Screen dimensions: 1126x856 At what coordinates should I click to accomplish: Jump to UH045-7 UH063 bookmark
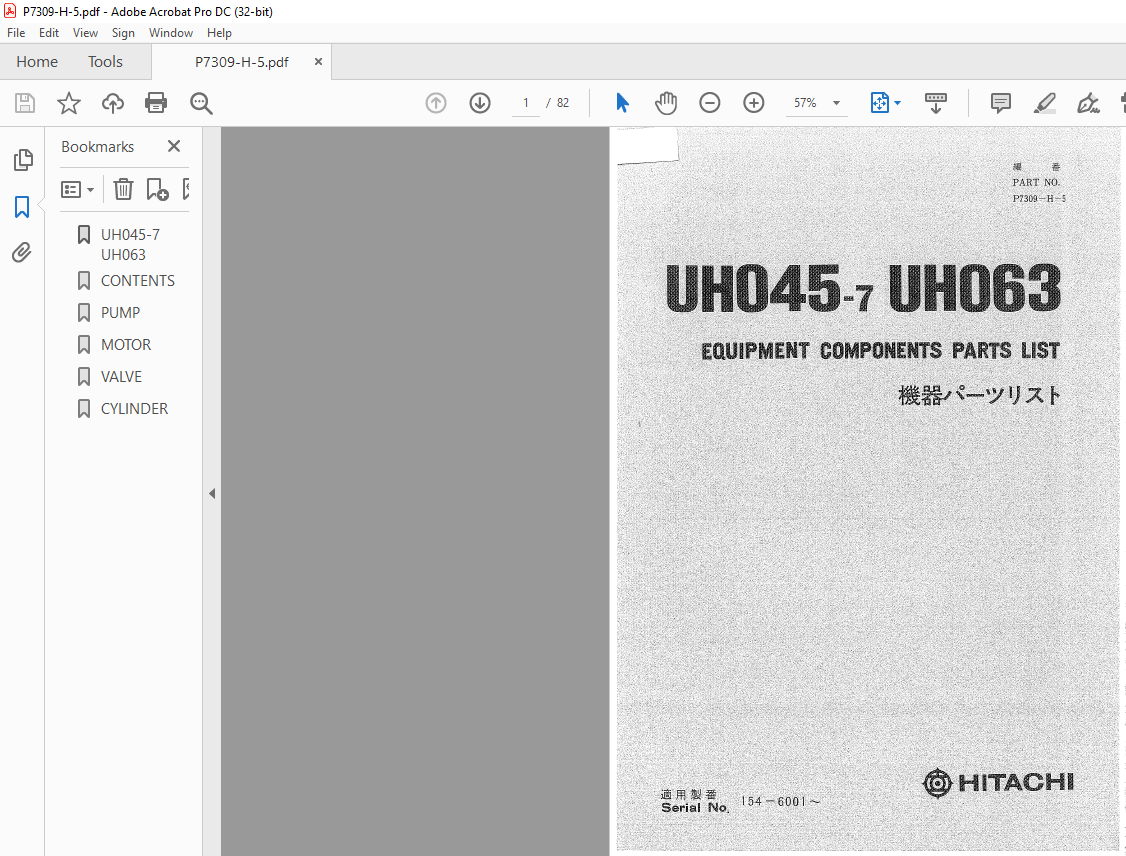(130, 245)
